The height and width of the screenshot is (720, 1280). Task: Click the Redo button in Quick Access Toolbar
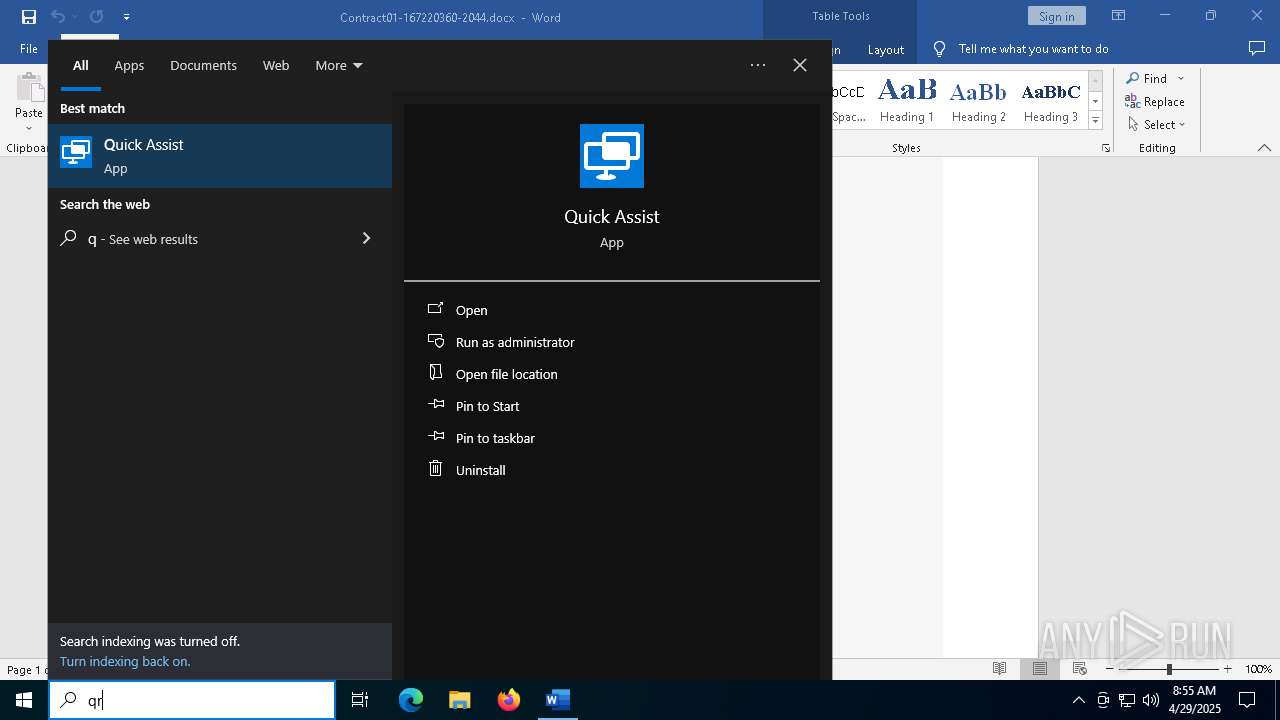[x=96, y=17]
